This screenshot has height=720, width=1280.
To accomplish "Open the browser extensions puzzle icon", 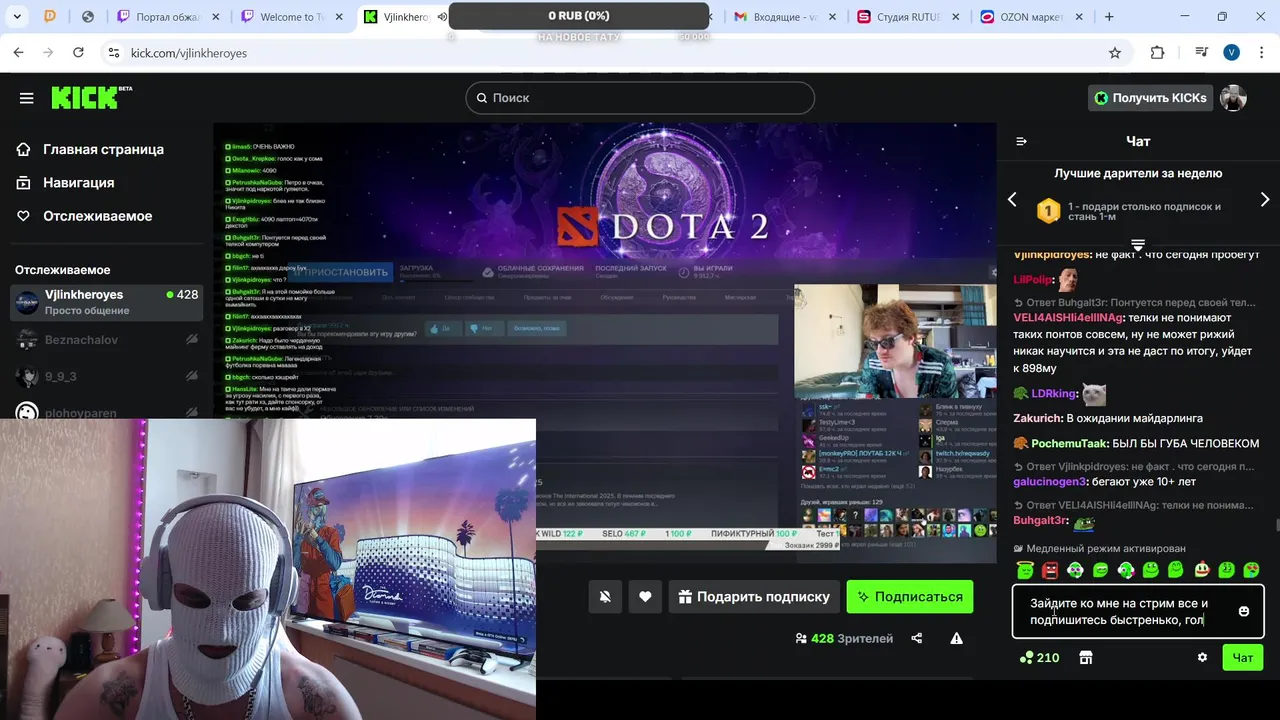I will tap(1158, 53).
